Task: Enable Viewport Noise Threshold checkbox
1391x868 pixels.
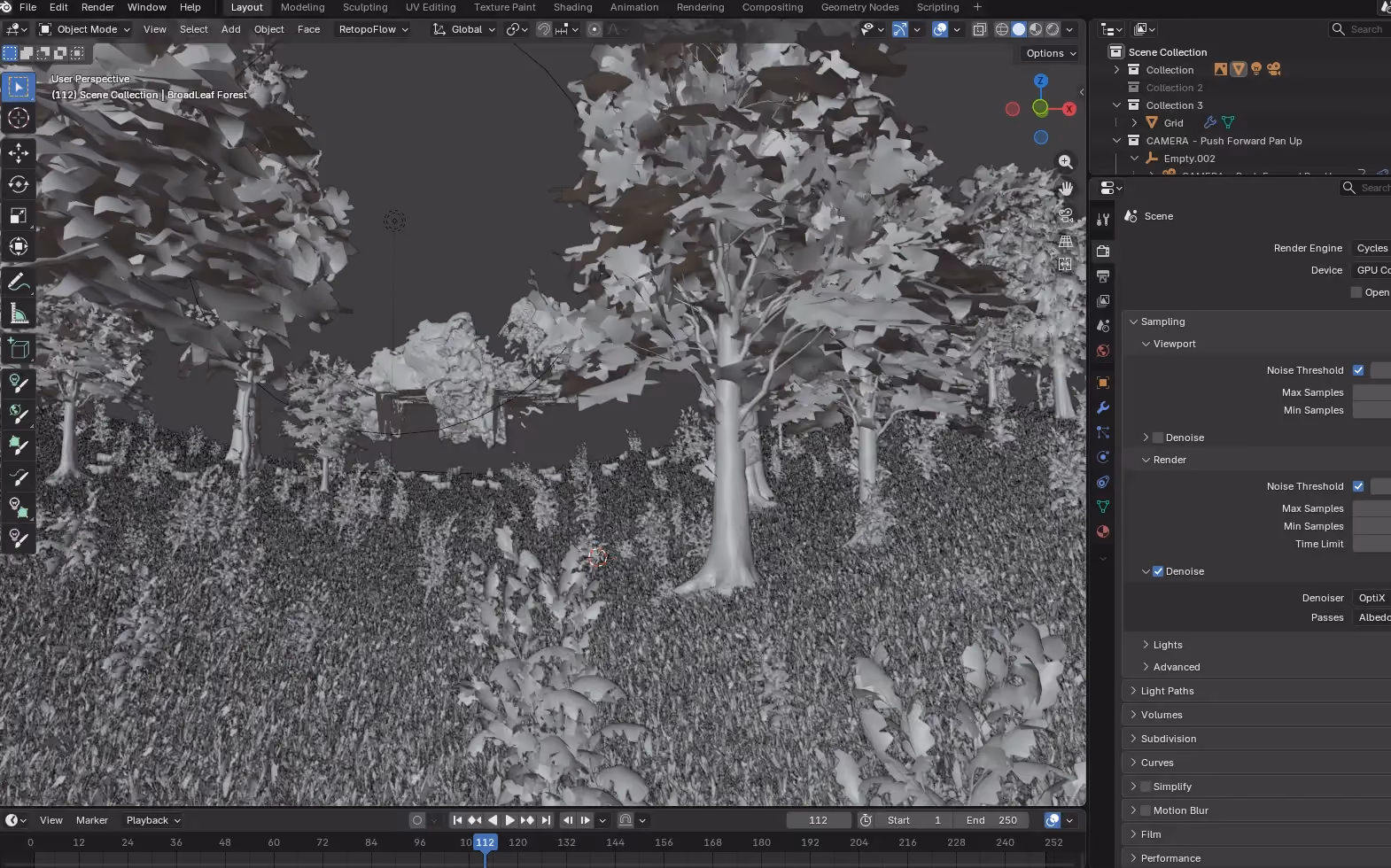Action: (1358, 370)
